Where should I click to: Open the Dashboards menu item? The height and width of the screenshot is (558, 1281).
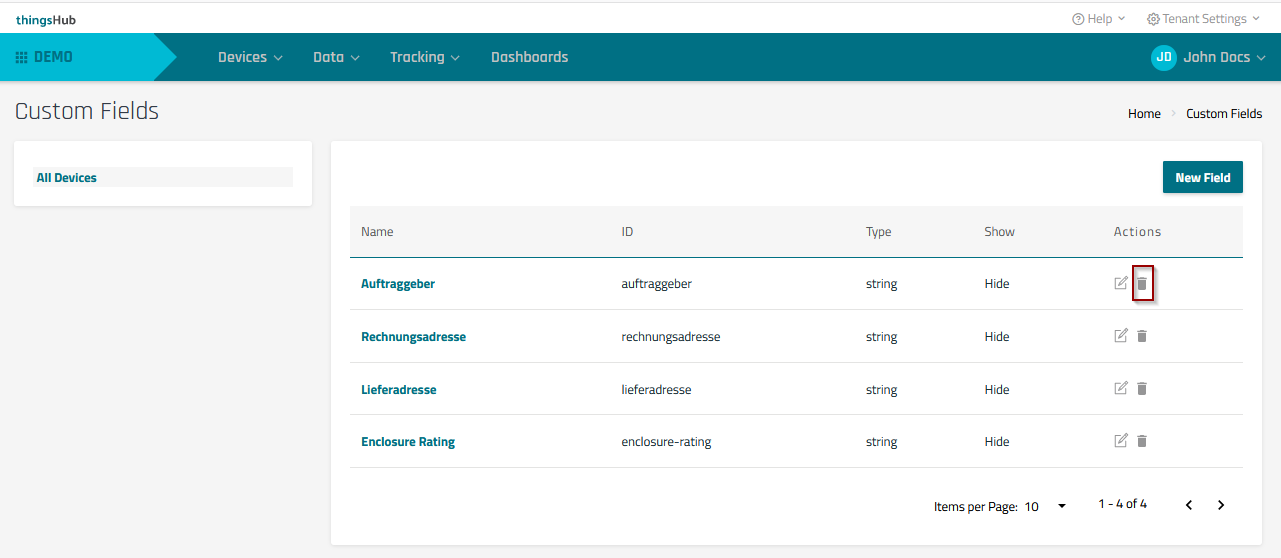[x=529, y=57]
